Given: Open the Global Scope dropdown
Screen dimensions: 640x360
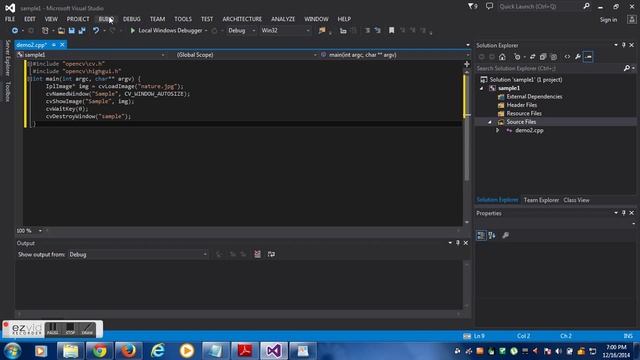Looking at the screenshot, I should point(246,55).
